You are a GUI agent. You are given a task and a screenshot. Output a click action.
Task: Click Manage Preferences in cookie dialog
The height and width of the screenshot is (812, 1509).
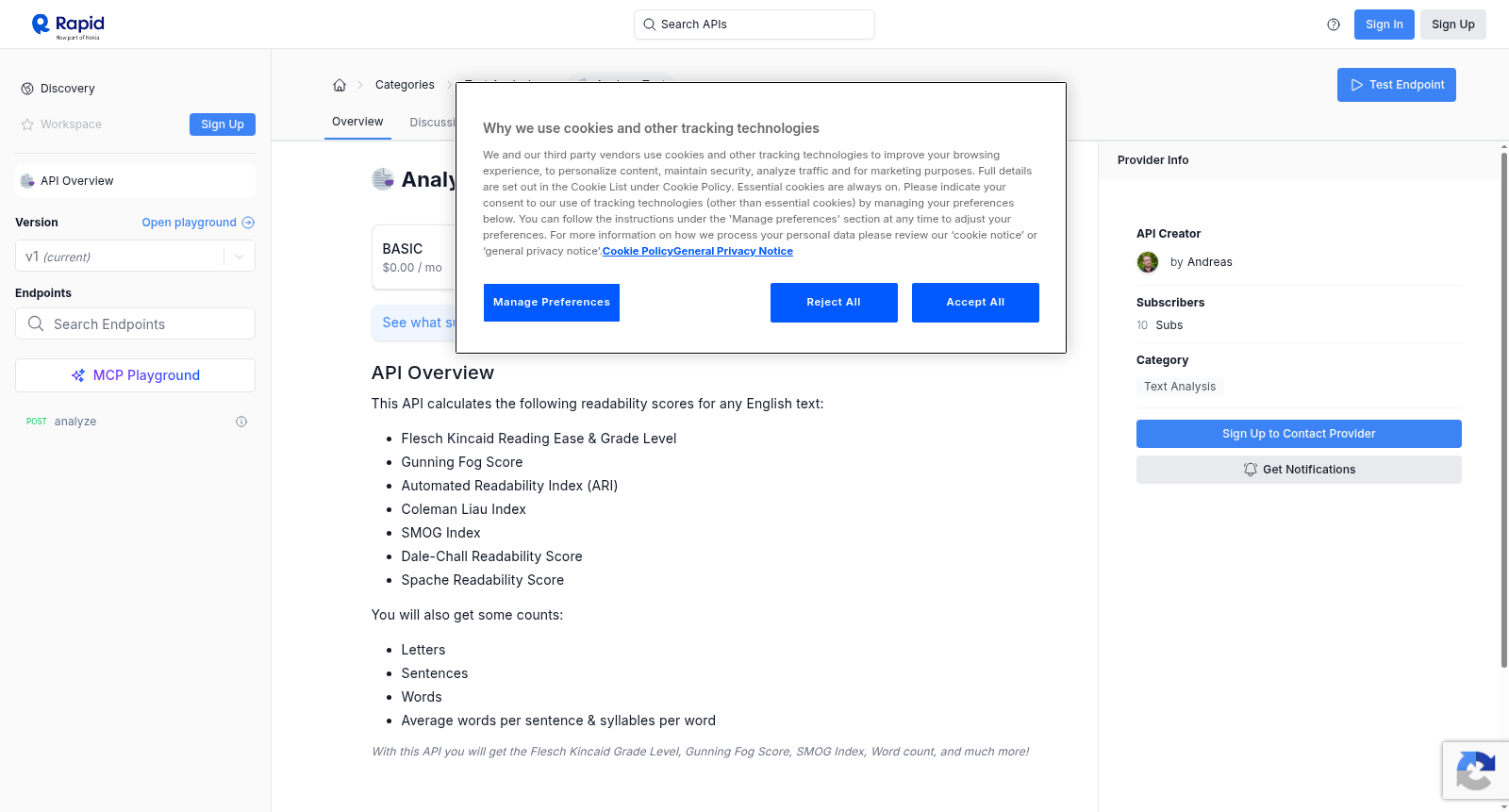coord(552,303)
